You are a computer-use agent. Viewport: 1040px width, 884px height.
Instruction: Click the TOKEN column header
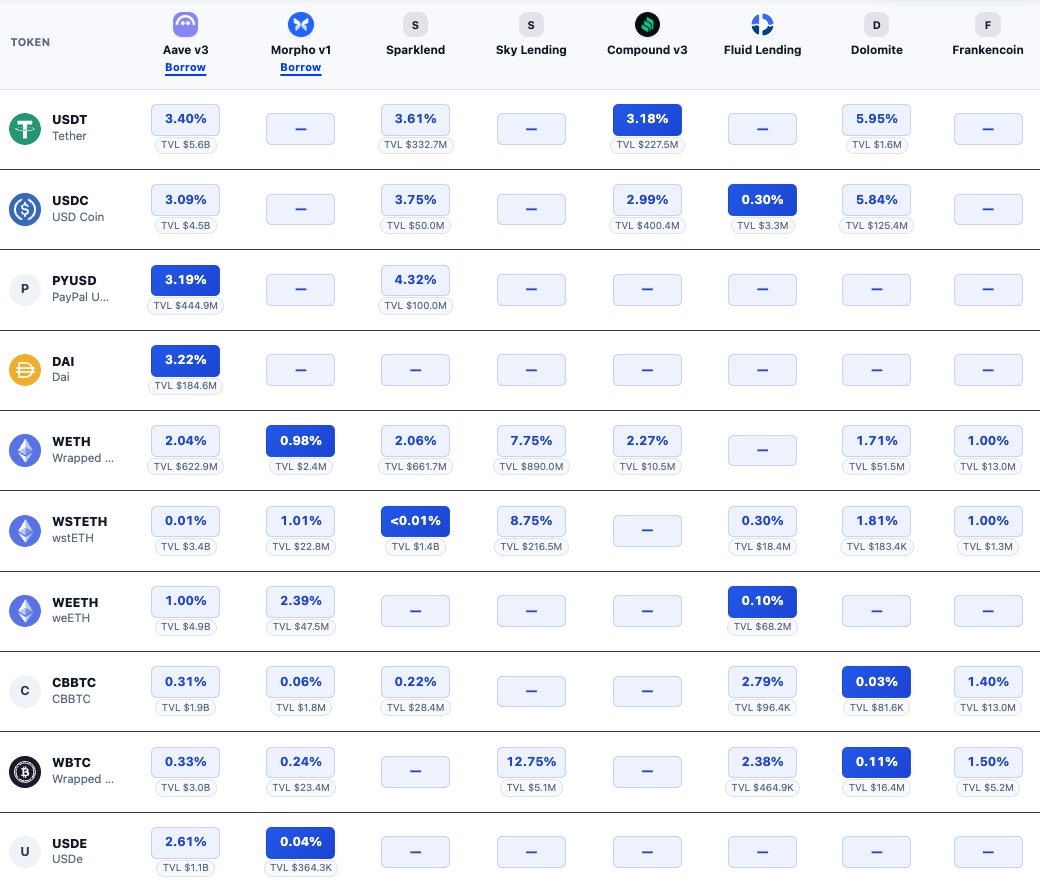click(x=30, y=42)
